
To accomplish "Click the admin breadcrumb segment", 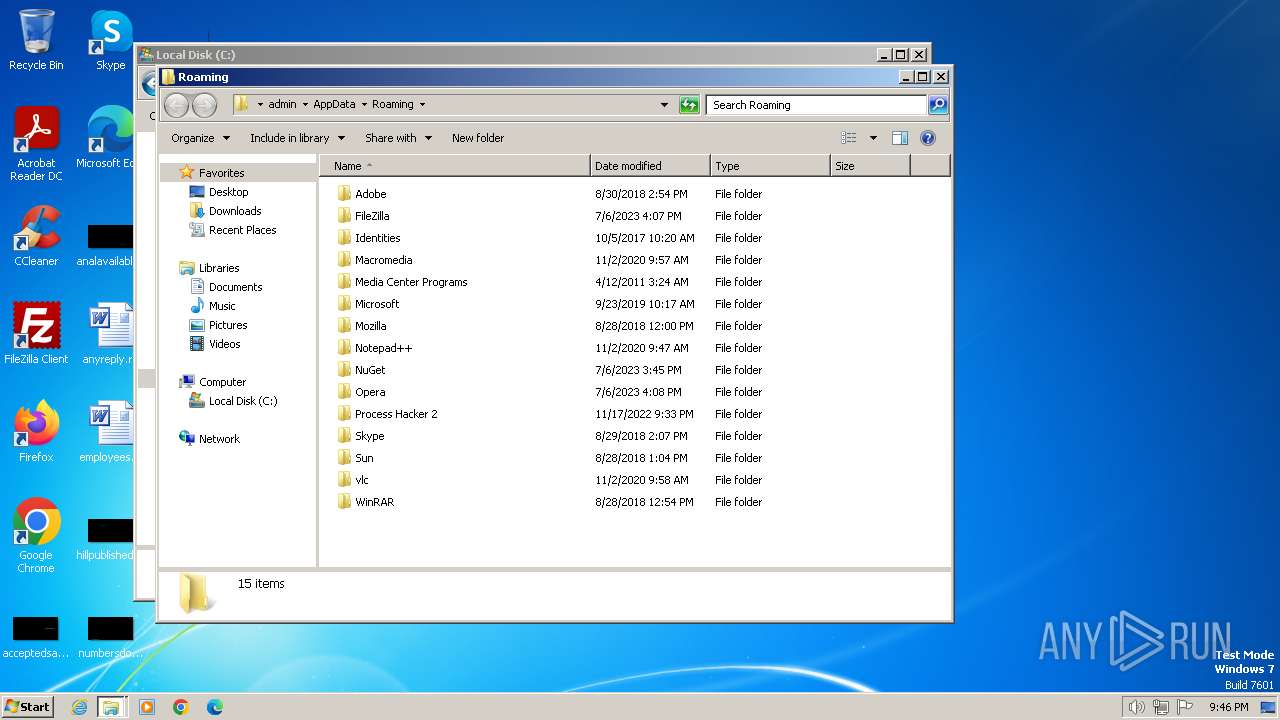I will click(282, 104).
